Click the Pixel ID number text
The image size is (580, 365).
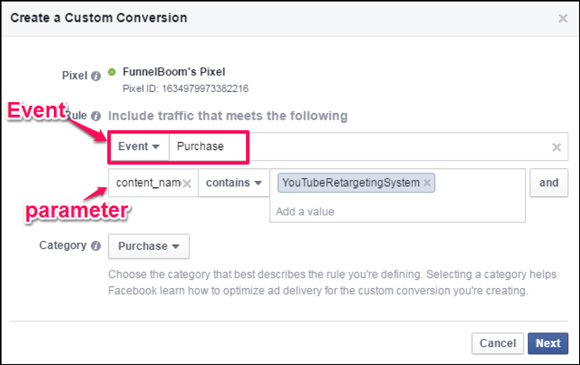coord(205,89)
